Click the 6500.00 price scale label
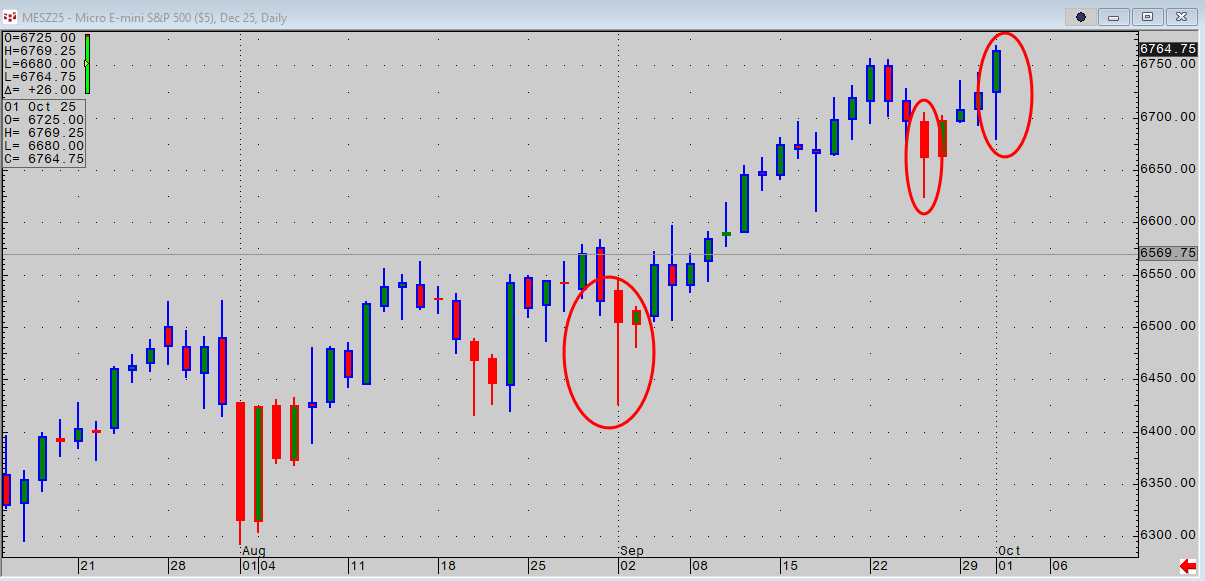 1168,326
